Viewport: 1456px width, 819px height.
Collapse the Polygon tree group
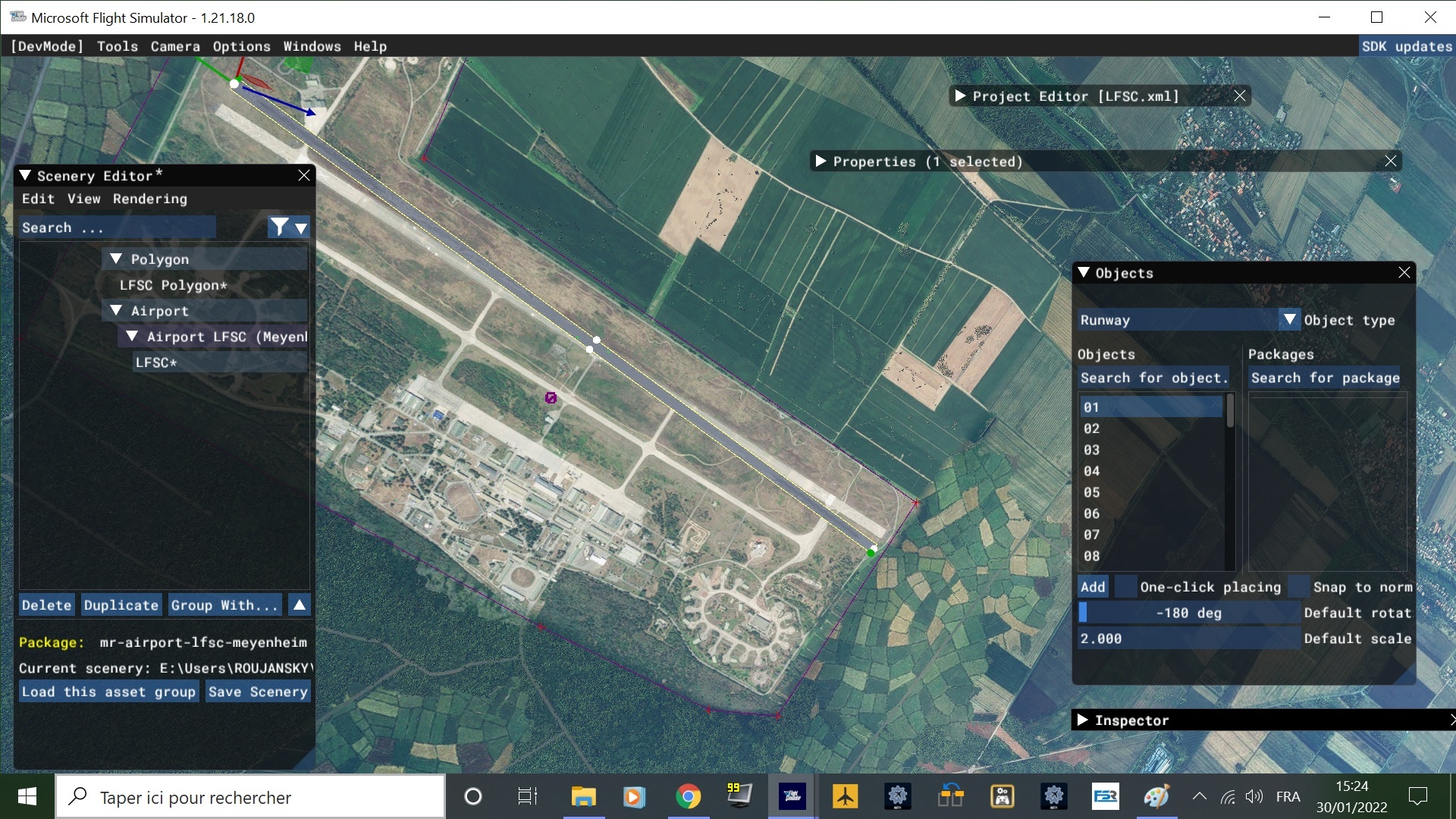[116, 259]
